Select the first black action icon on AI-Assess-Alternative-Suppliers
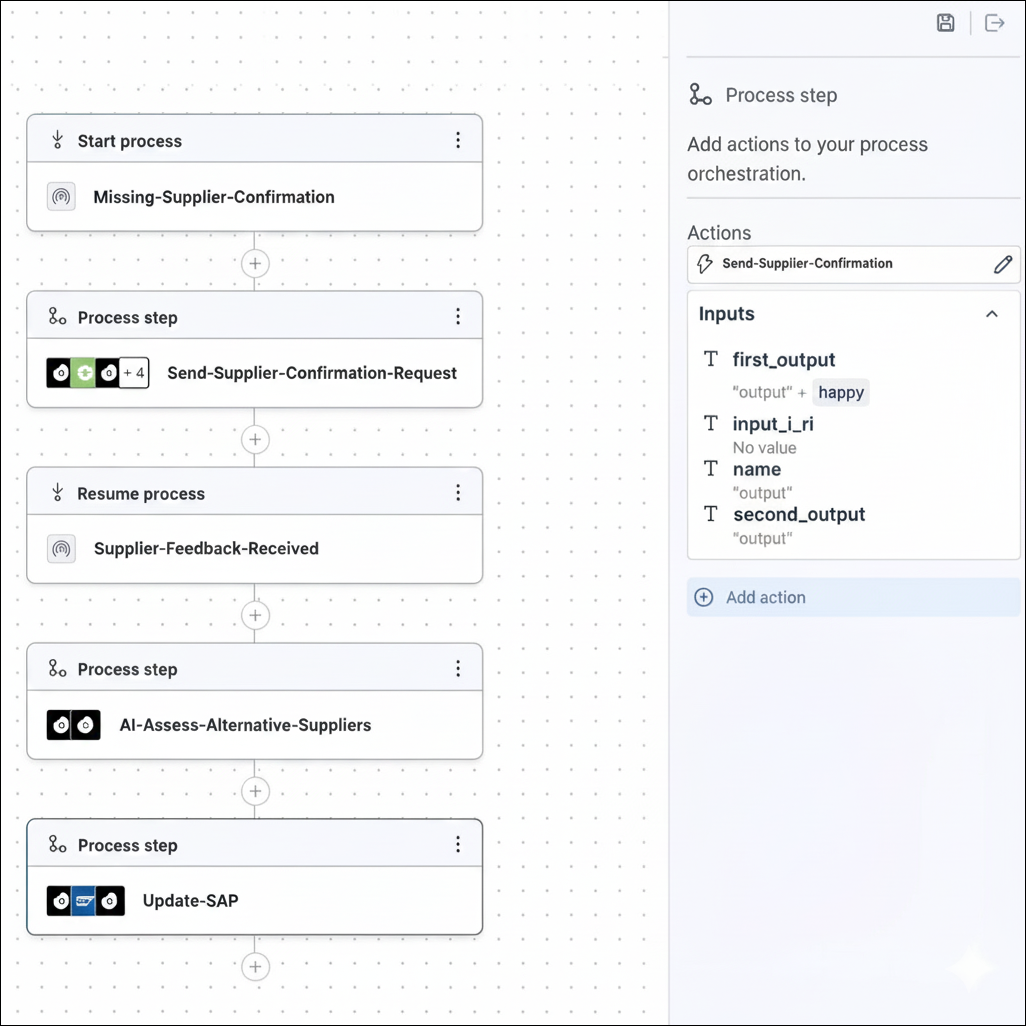 59,724
